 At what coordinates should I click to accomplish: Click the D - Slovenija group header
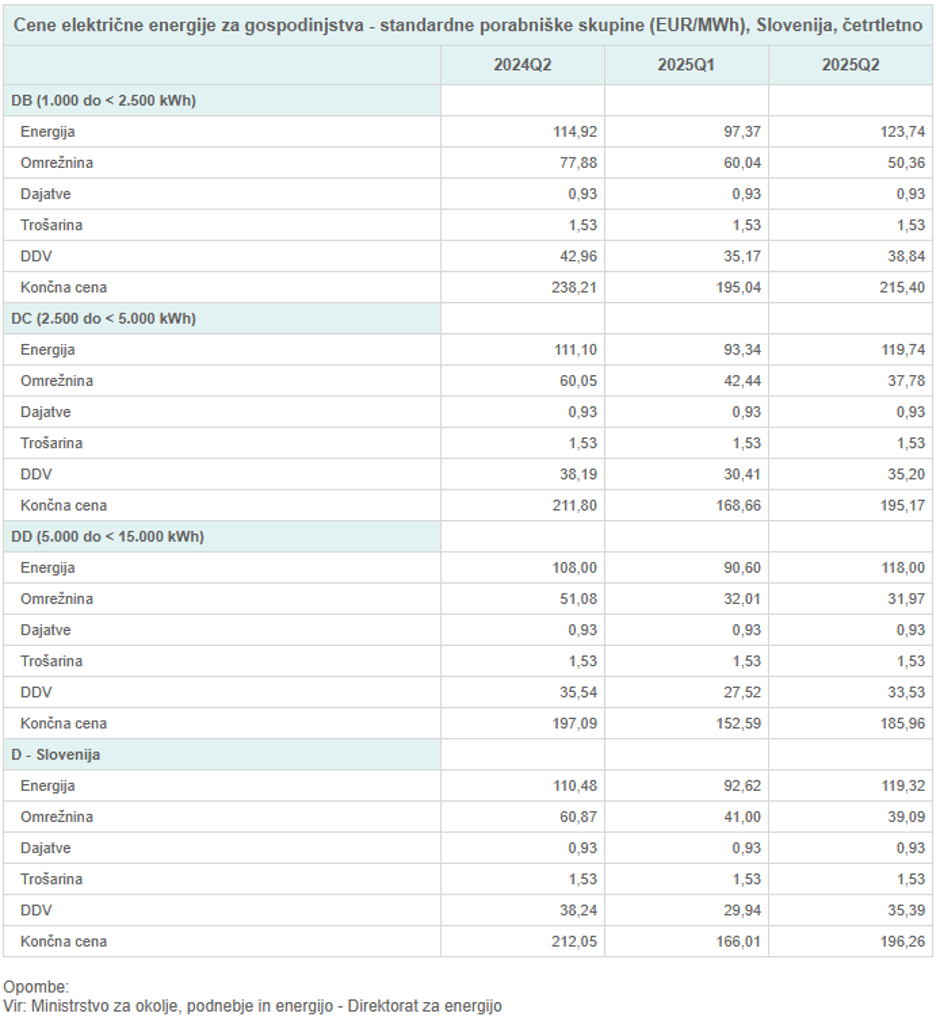coord(56,754)
